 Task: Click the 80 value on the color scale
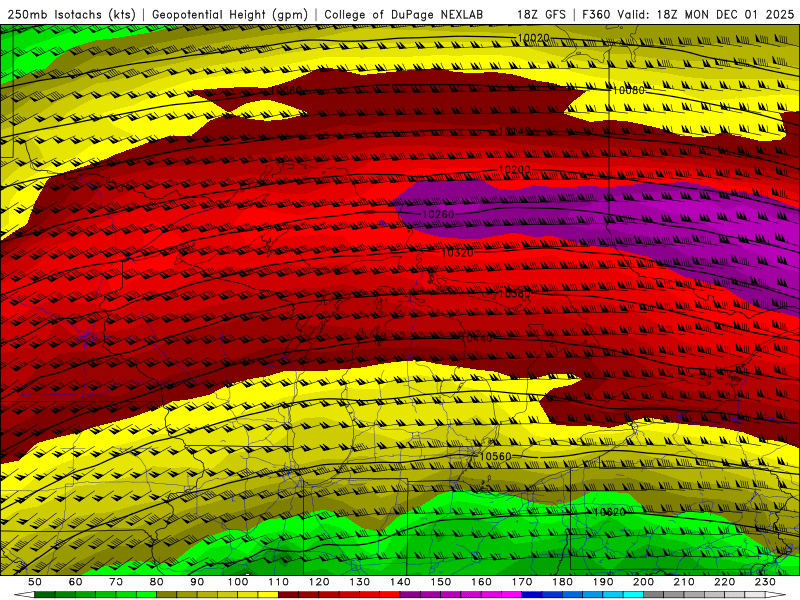click(x=156, y=582)
